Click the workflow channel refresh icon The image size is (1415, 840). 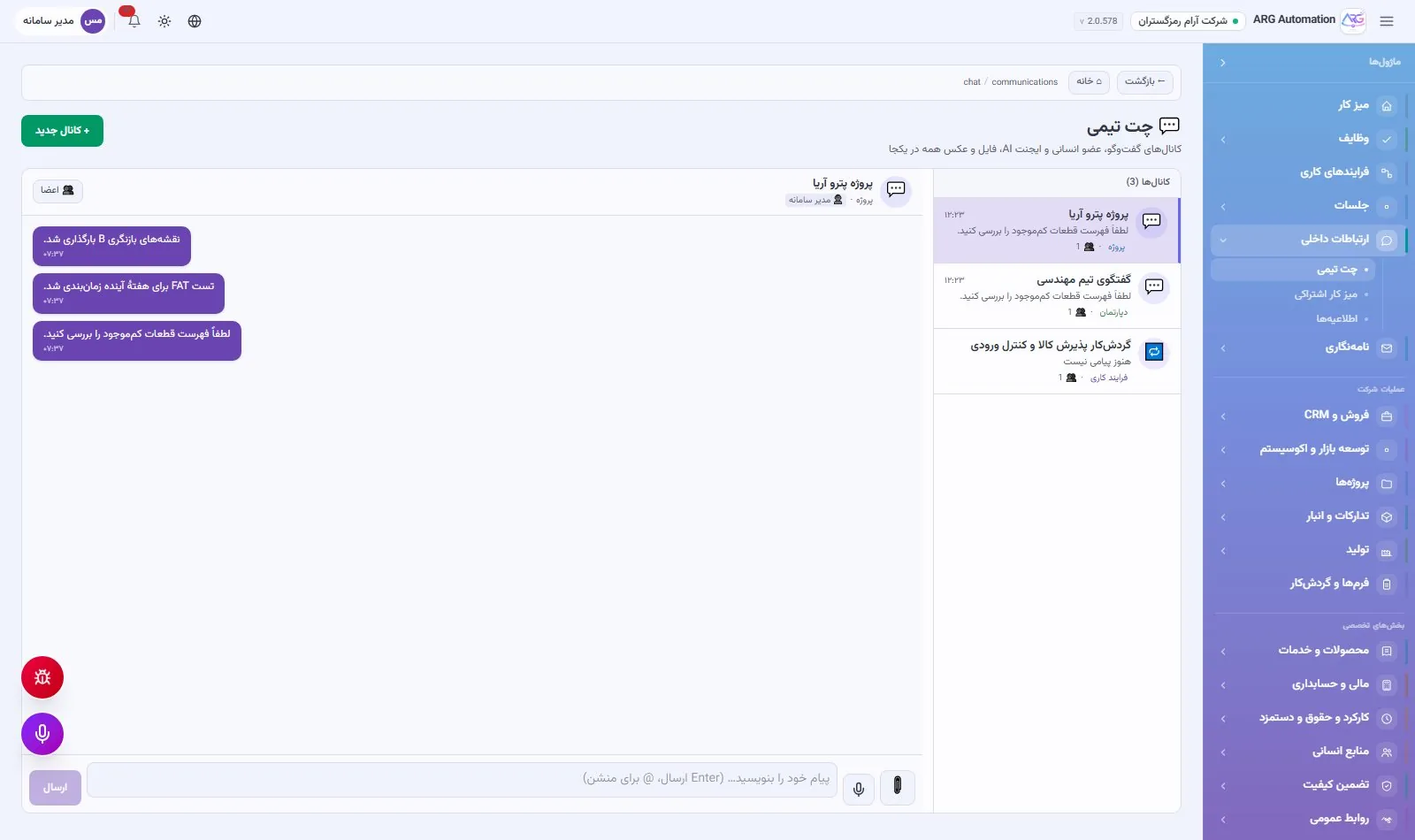(x=1154, y=352)
